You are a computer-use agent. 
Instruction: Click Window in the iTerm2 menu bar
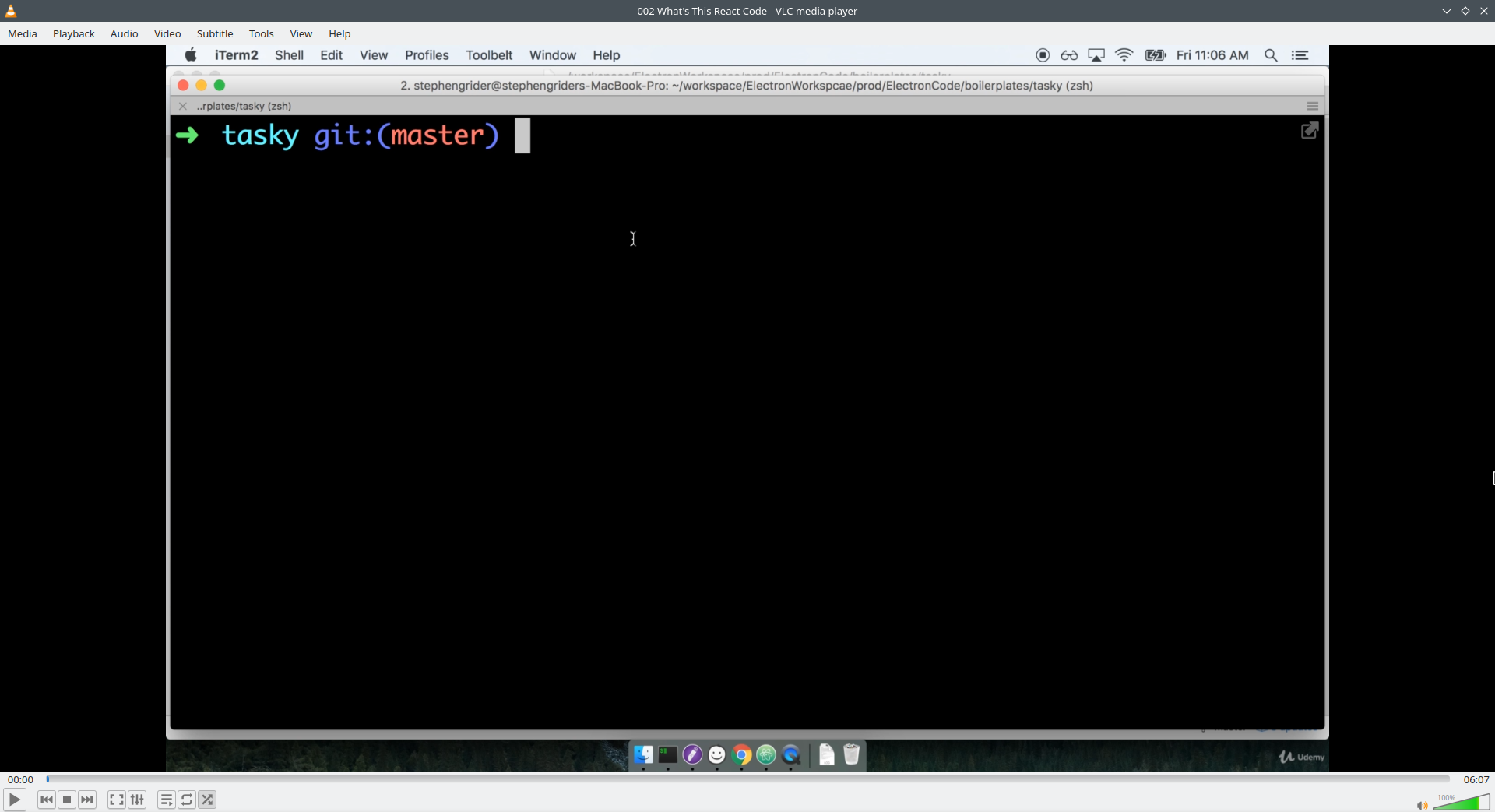click(x=553, y=55)
